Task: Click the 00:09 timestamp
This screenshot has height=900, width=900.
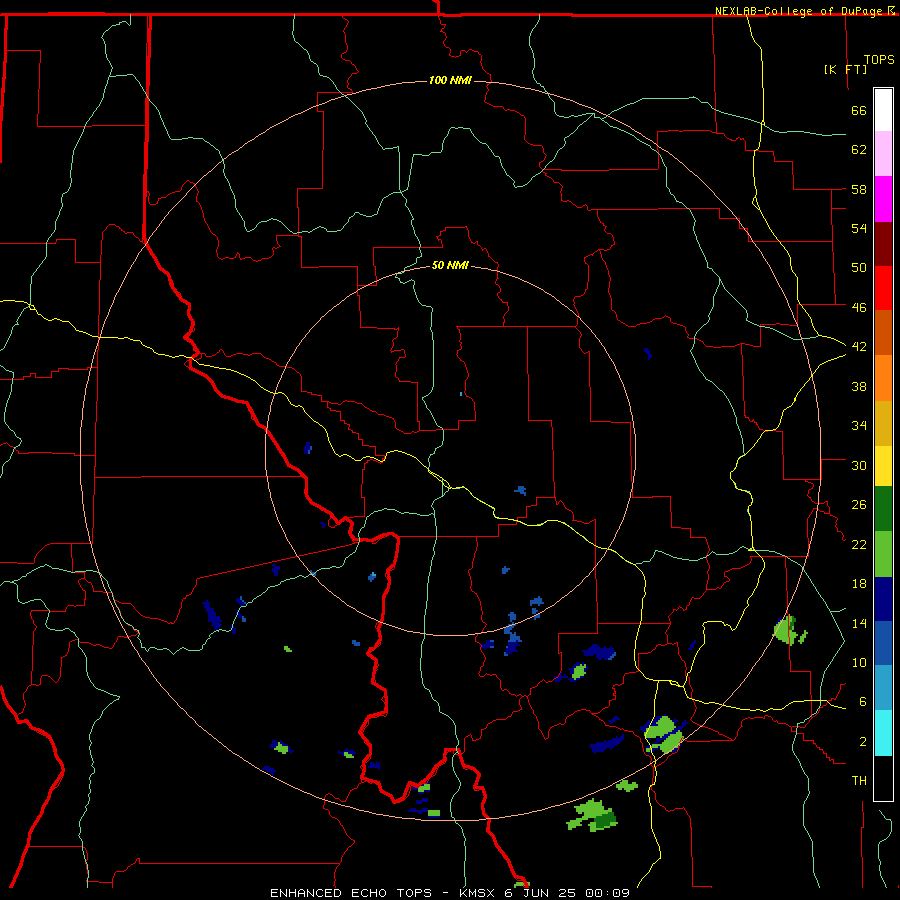Action: [x=607, y=893]
